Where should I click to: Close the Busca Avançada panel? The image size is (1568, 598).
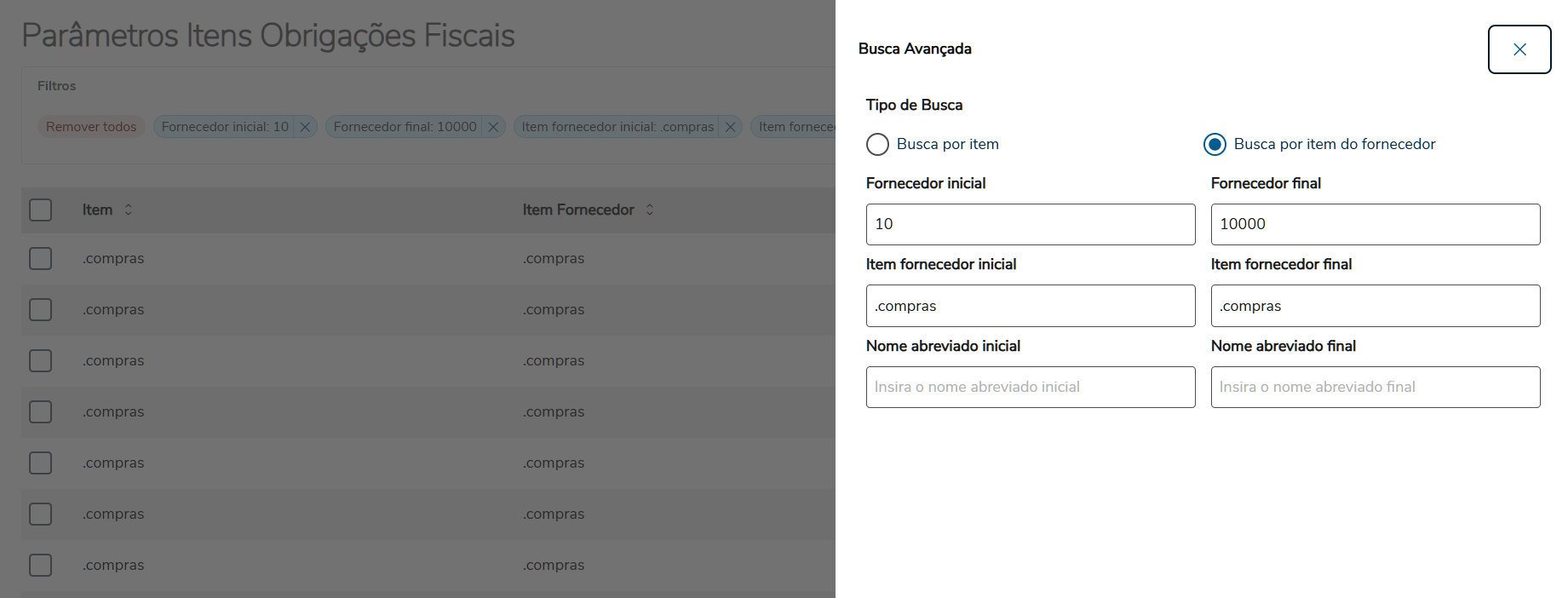1519,49
